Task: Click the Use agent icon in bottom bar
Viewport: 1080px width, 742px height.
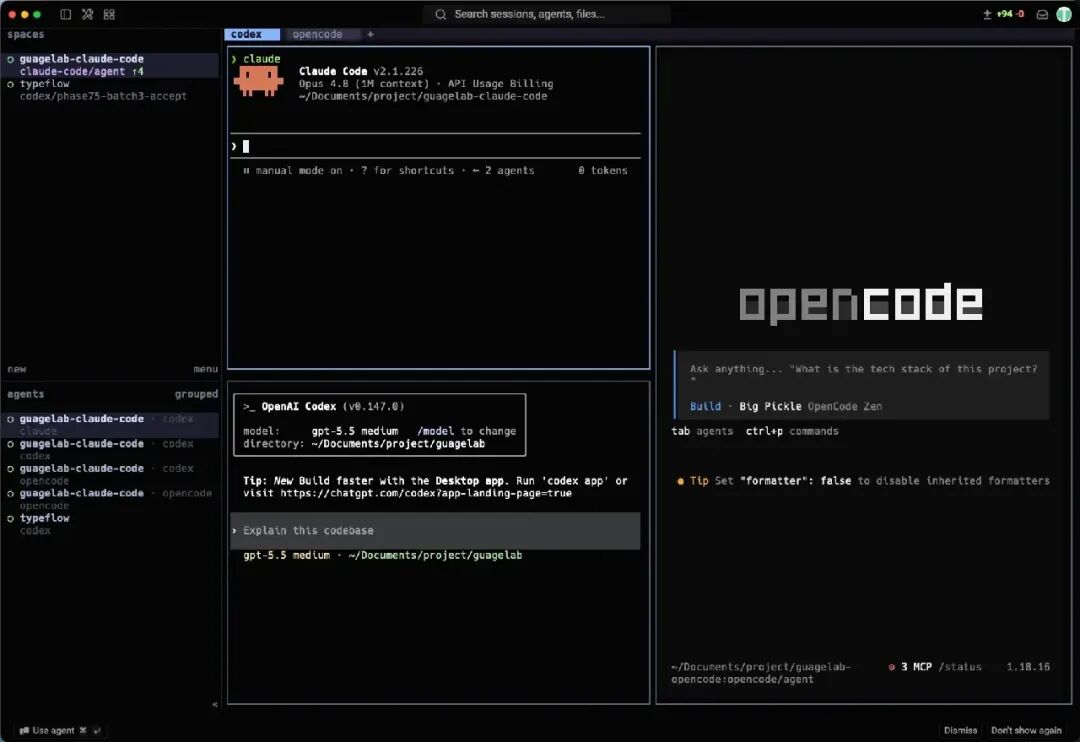Action: (x=24, y=730)
